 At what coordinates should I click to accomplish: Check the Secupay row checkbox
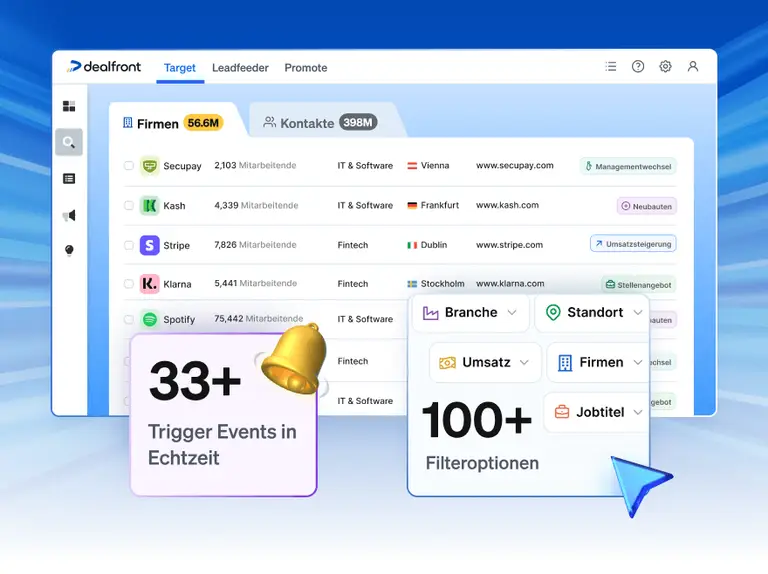(129, 166)
